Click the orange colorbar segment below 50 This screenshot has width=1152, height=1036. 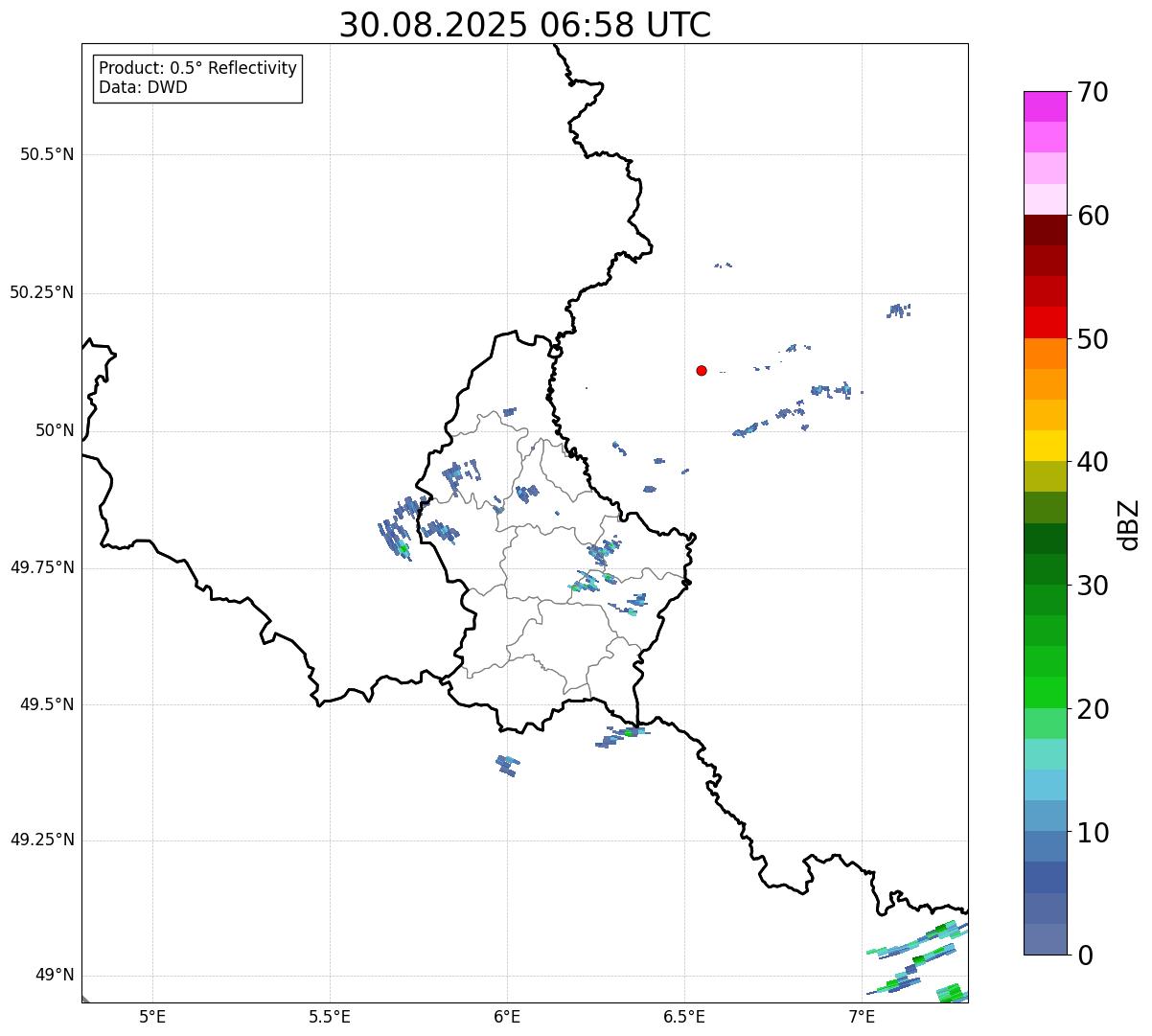[x=1046, y=354]
